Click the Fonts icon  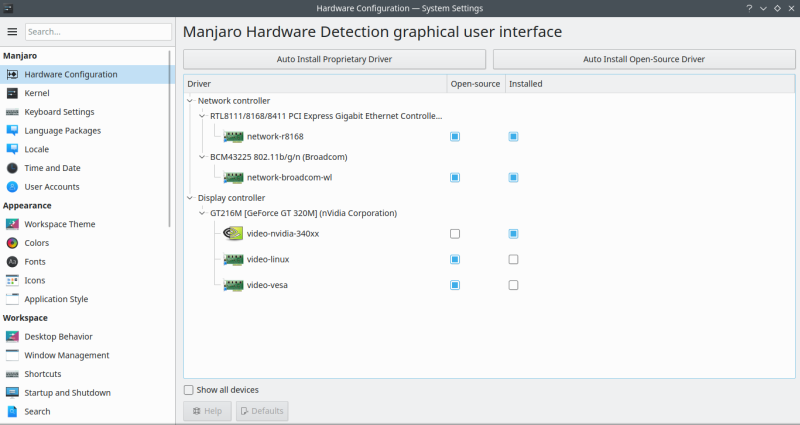pos(12,262)
